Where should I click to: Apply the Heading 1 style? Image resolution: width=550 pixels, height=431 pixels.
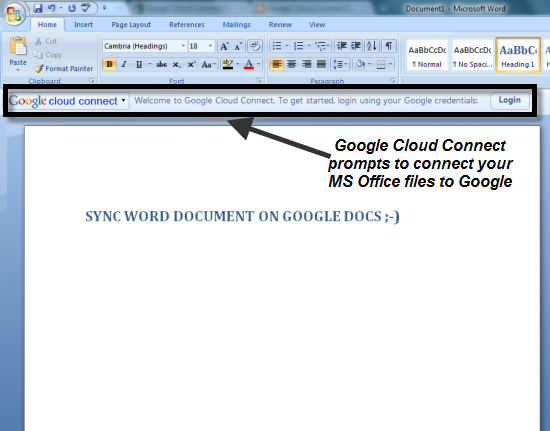click(518, 55)
